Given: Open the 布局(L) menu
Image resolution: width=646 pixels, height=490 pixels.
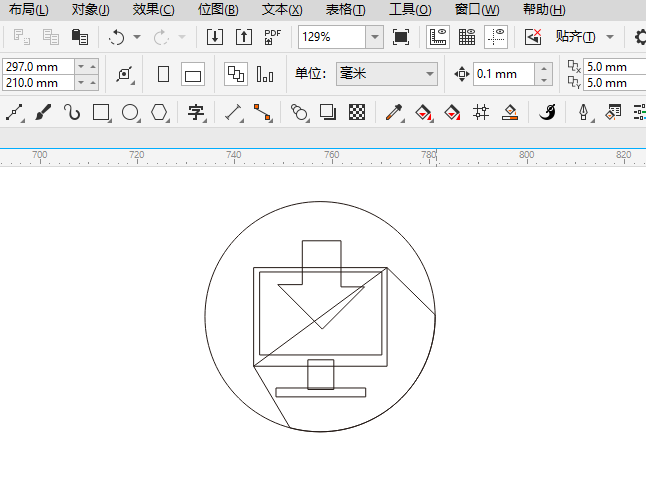Looking at the screenshot, I should coord(28,9).
